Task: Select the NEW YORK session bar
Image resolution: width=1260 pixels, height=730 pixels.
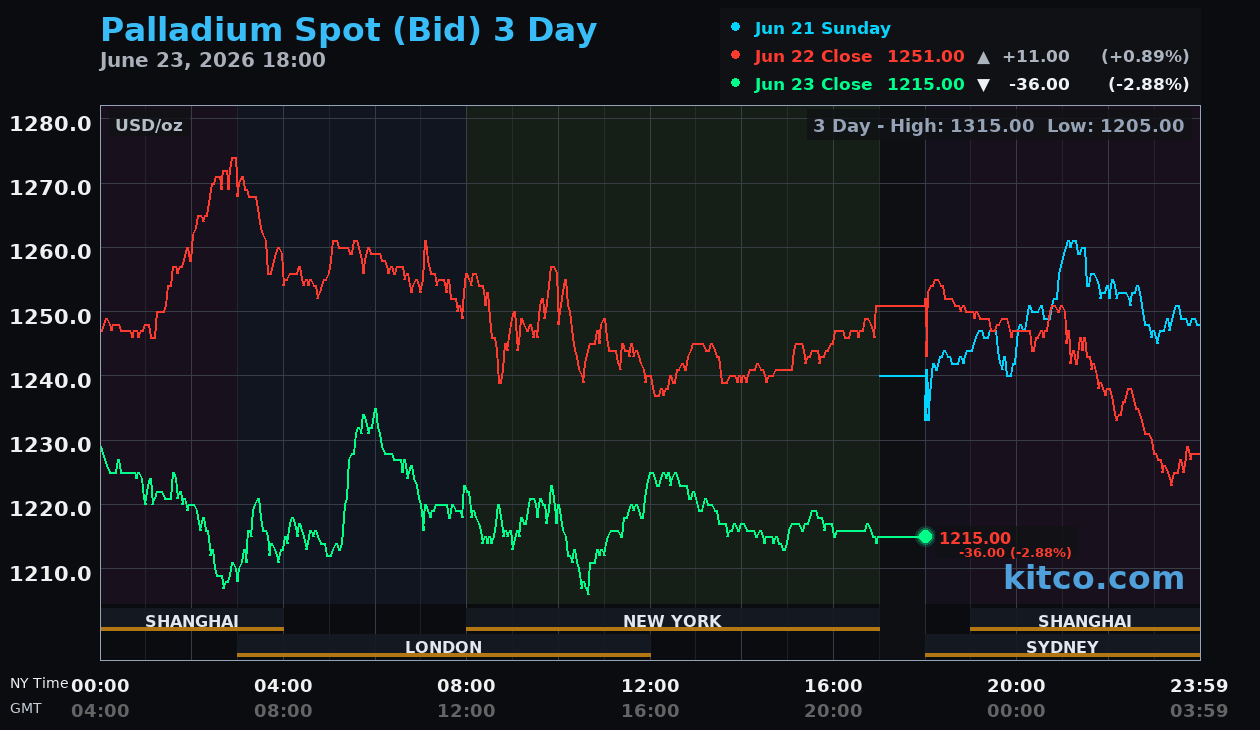Action: pyautogui.click(x=672, y=620)
